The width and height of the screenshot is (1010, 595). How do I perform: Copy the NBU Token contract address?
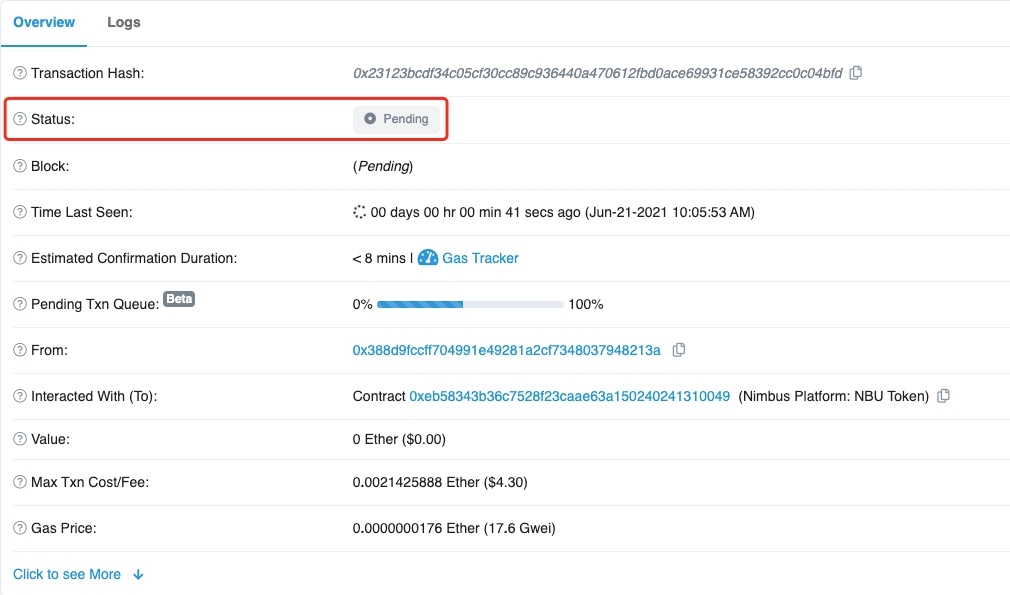click(x=943, y=396)
